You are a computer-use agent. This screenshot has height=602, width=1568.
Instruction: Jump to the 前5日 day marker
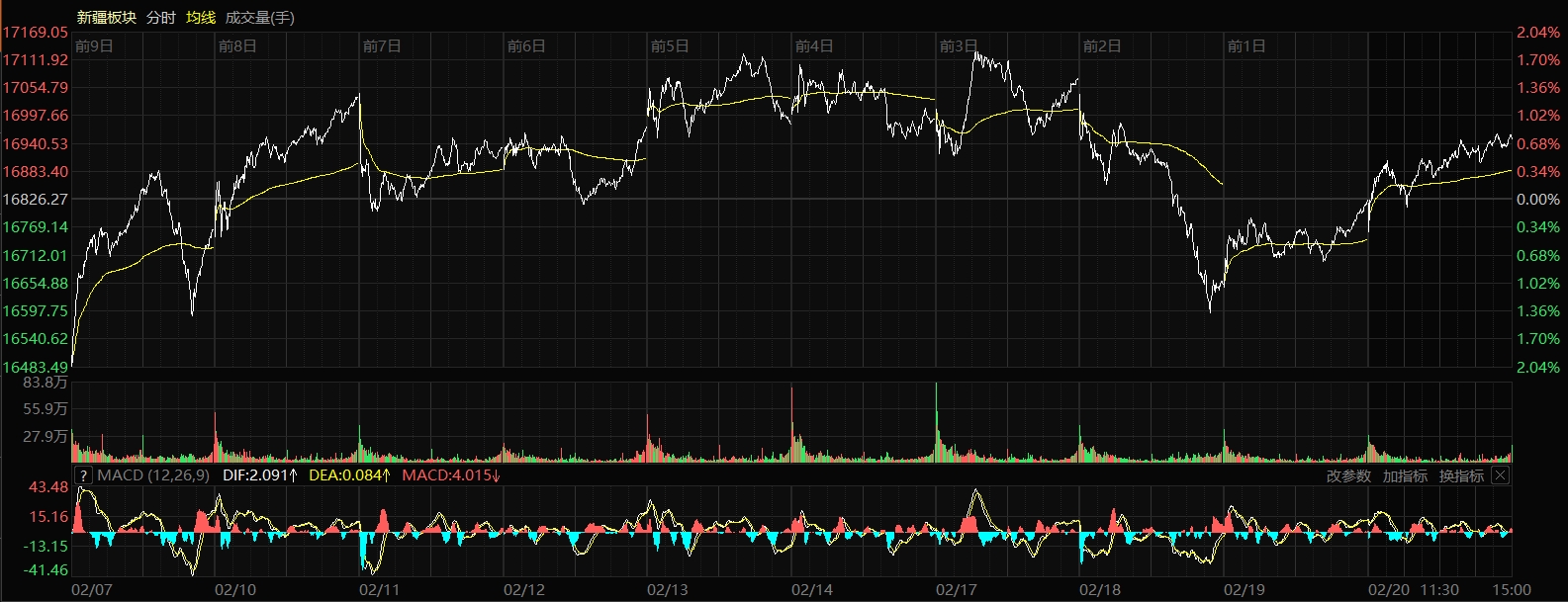click(x=670, y=46)
